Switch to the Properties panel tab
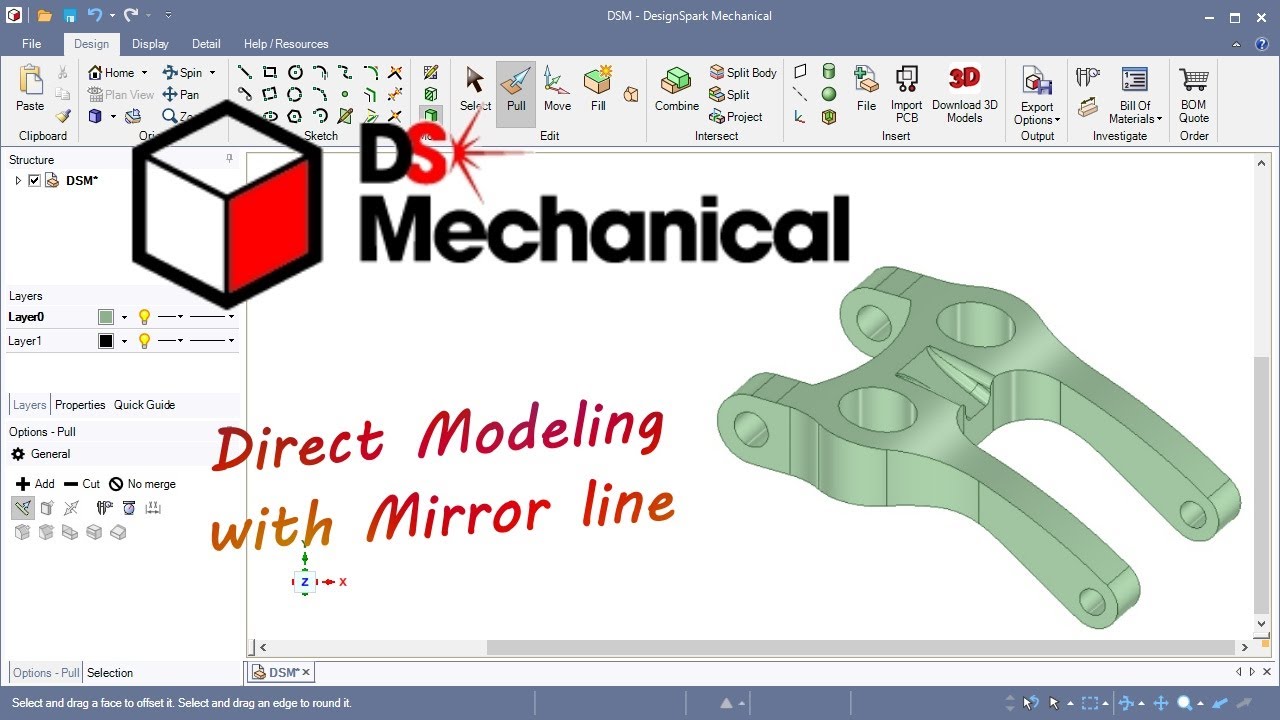1280x720 pixels. point(80,405)
